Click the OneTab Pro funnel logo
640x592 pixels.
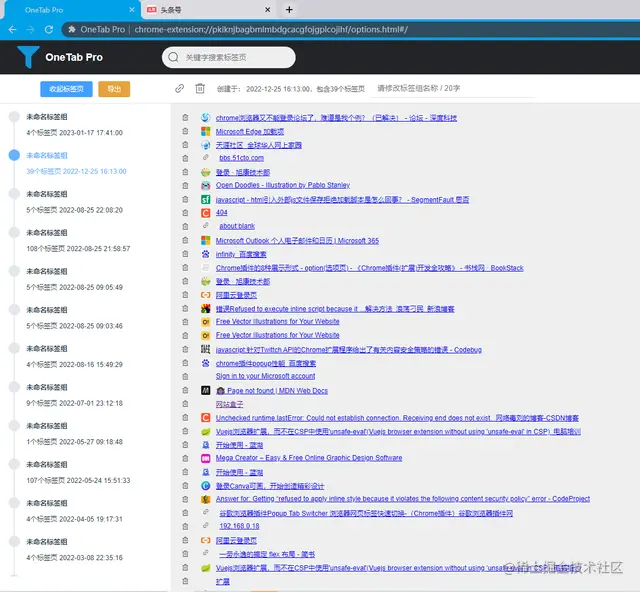[28, 57]
